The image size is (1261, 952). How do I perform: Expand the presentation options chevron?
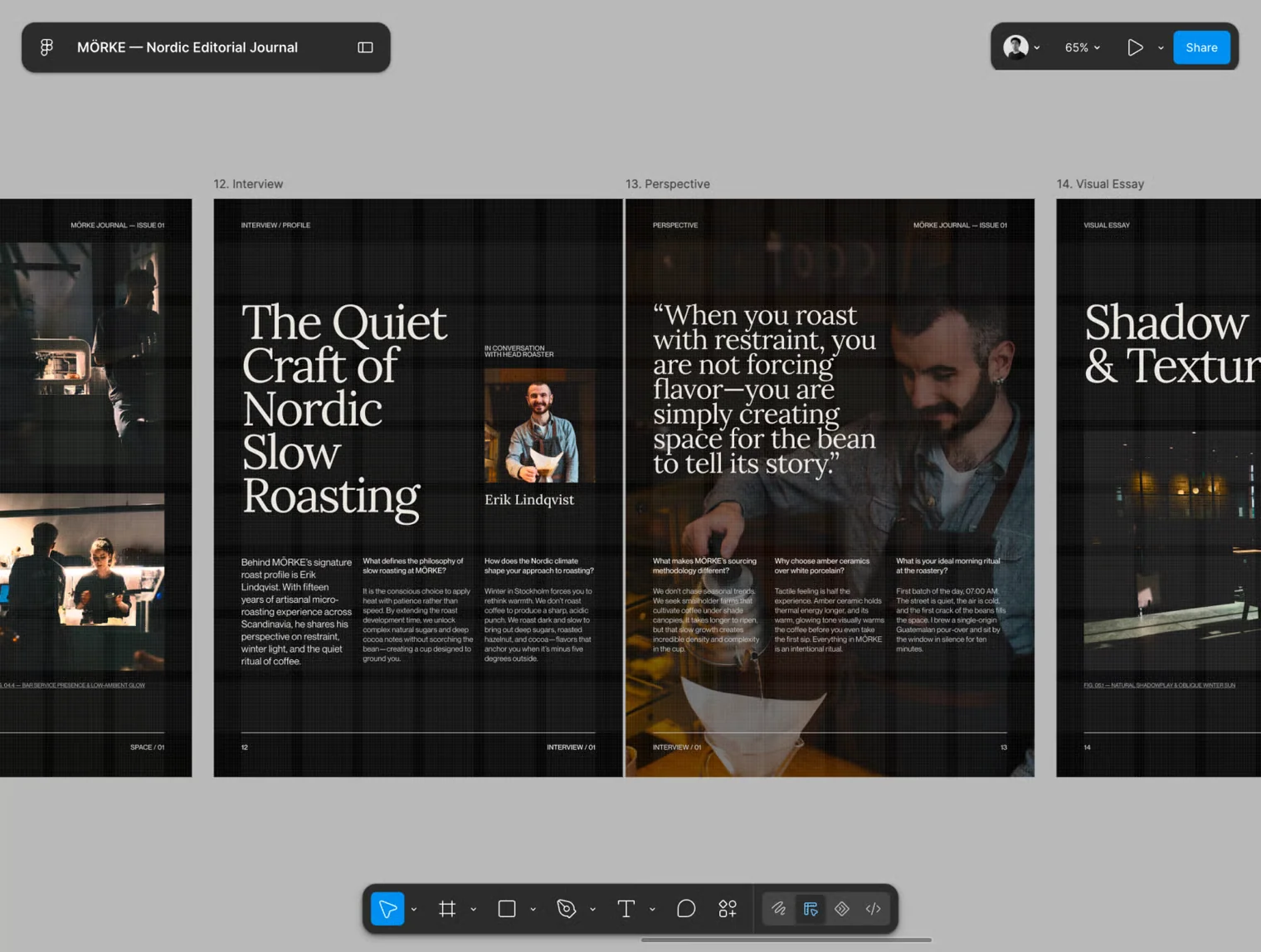(x=1161, y=48)
